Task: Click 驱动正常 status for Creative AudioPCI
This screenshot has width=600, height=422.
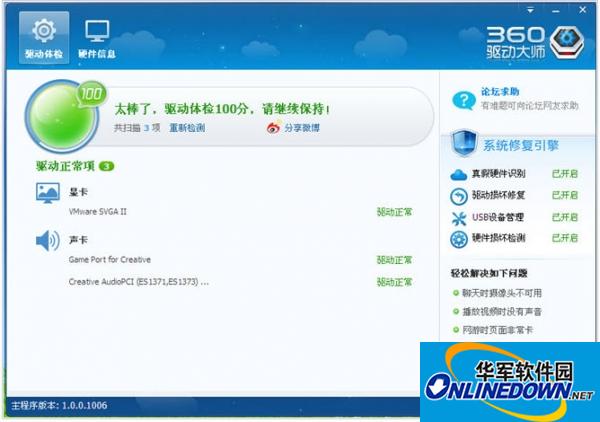Action: coord(395,282)
